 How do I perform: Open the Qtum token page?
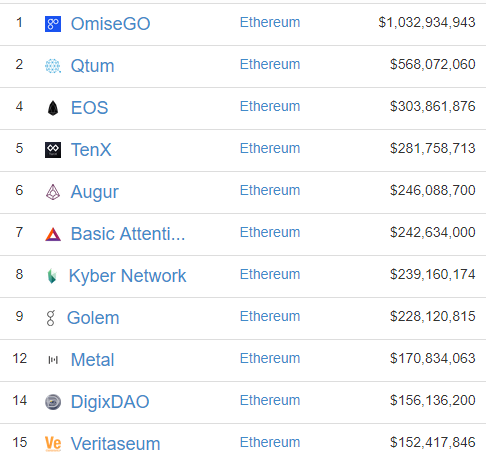point(92,66)
